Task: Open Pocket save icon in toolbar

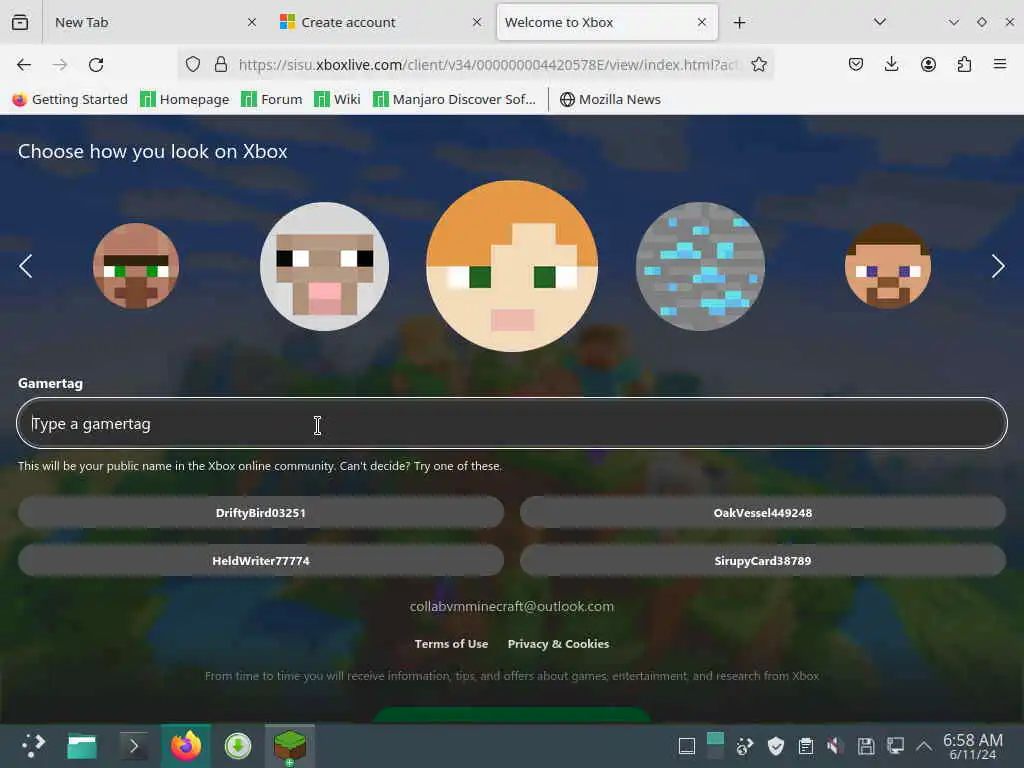Action: pos(856,65)
